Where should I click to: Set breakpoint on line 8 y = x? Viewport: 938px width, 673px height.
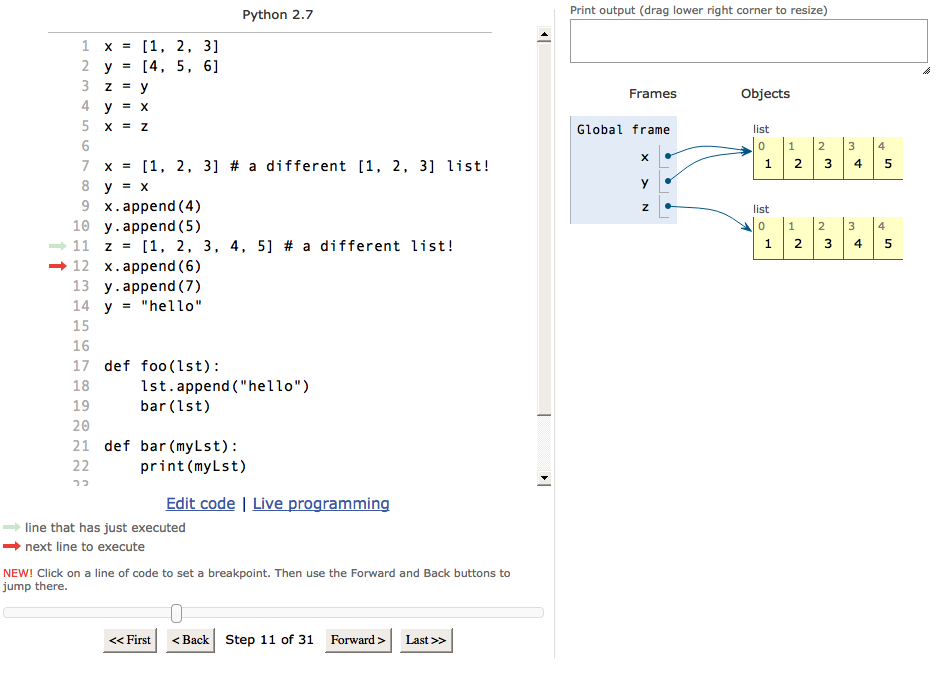click(x=126, y=186)
